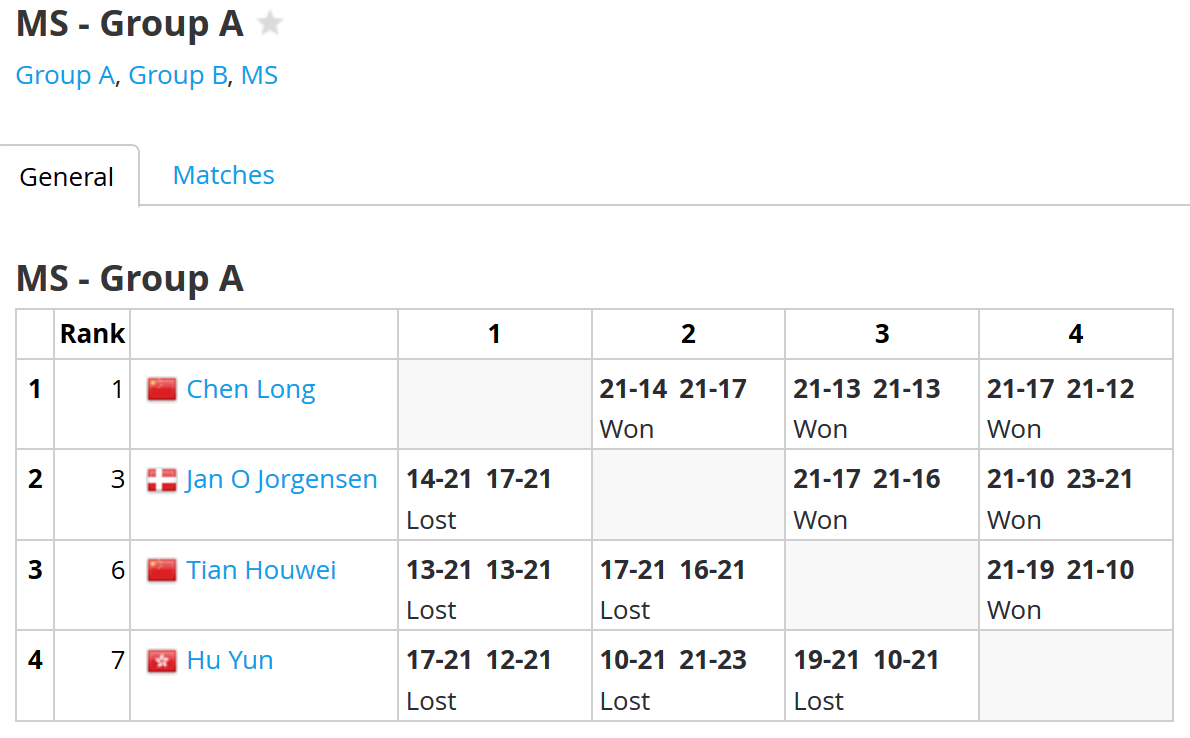Open Hu Yun's player profile
The width and height of the screenshot is (1190, 738).
coord(230,660)
